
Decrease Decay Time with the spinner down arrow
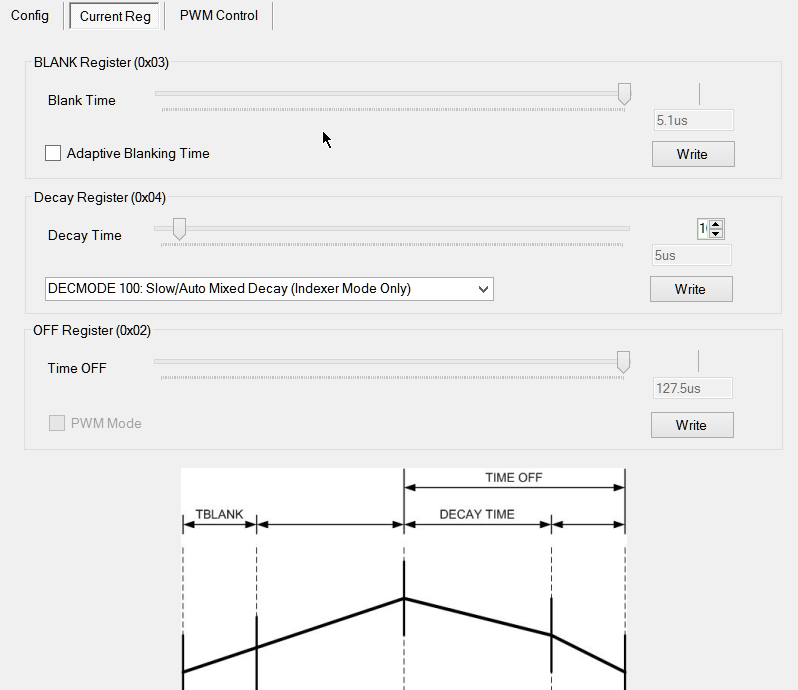pyautogui.click(x=716, y=234)
